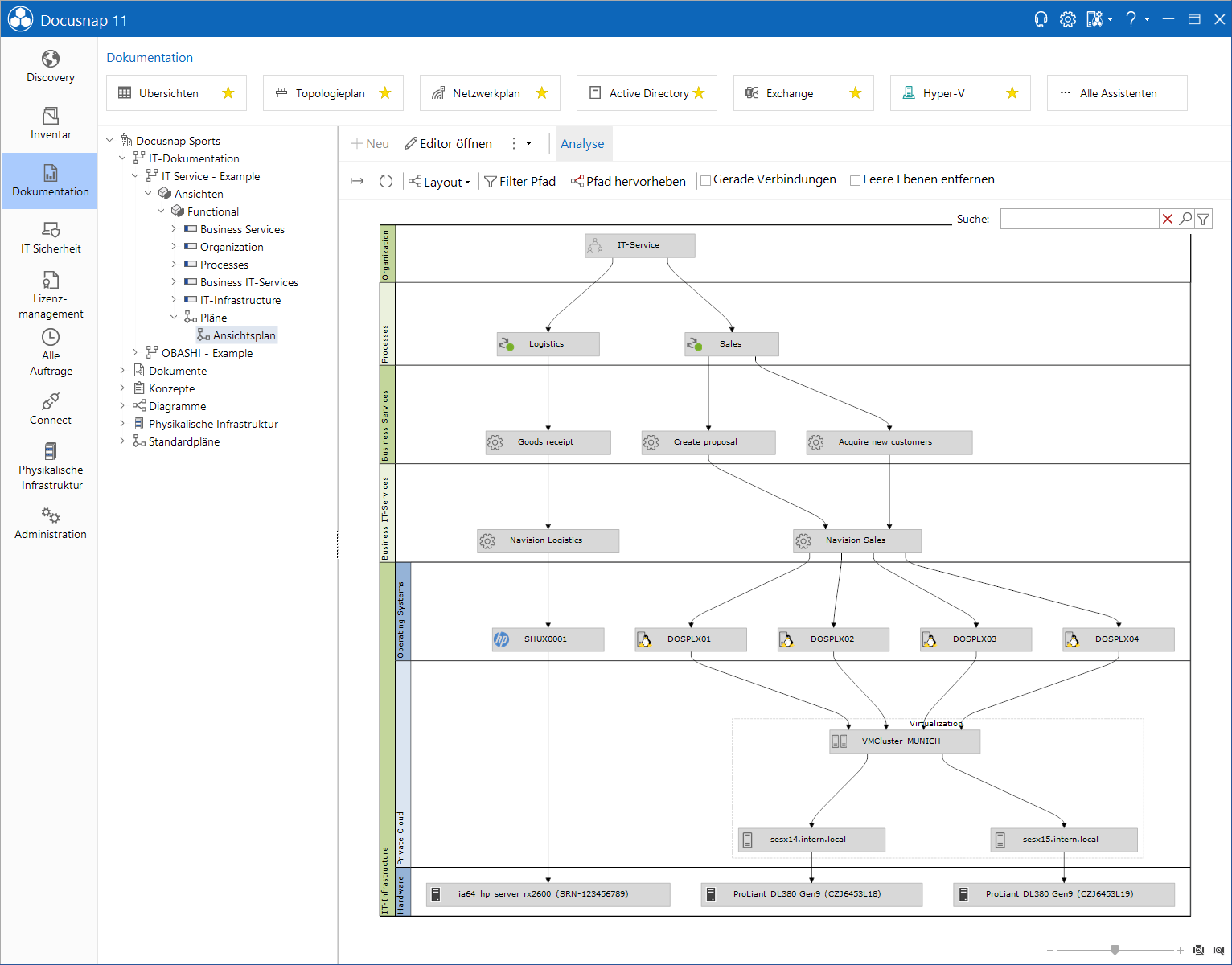
Task: Collapse the IT-Dokumentation node
Action: click(122, 158)
